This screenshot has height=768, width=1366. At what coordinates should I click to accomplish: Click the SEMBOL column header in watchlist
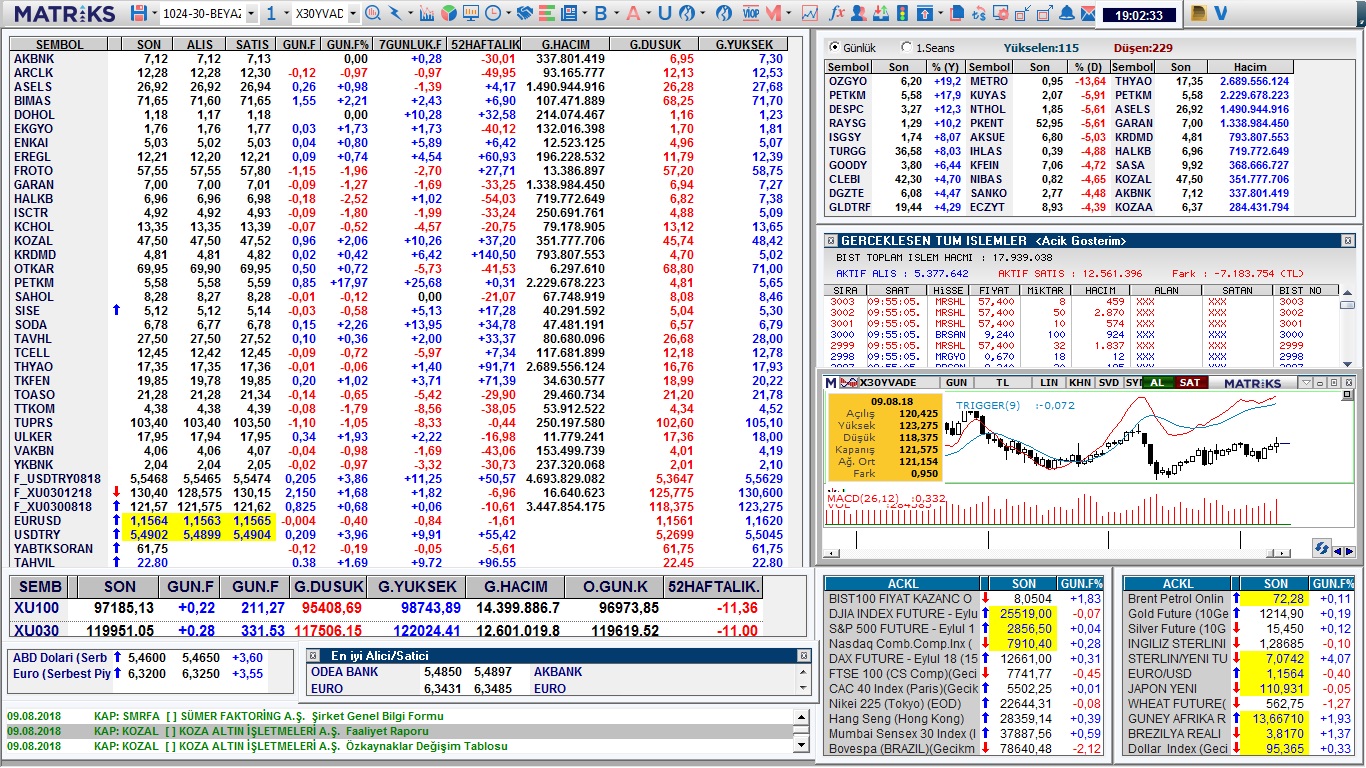point(60,45)
